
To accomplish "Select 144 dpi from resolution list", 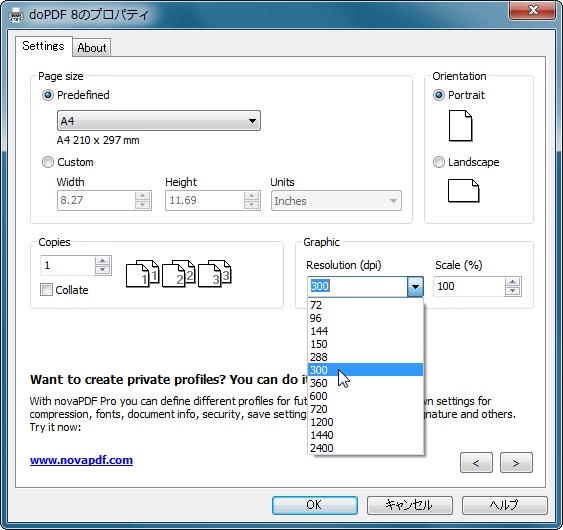I will click(366, 331).
